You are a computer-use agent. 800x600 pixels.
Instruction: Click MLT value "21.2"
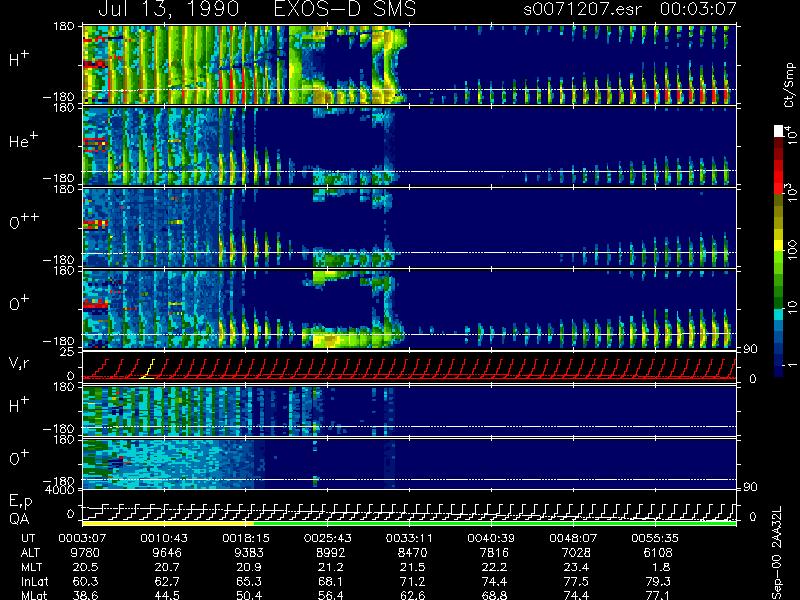point(330,567)
